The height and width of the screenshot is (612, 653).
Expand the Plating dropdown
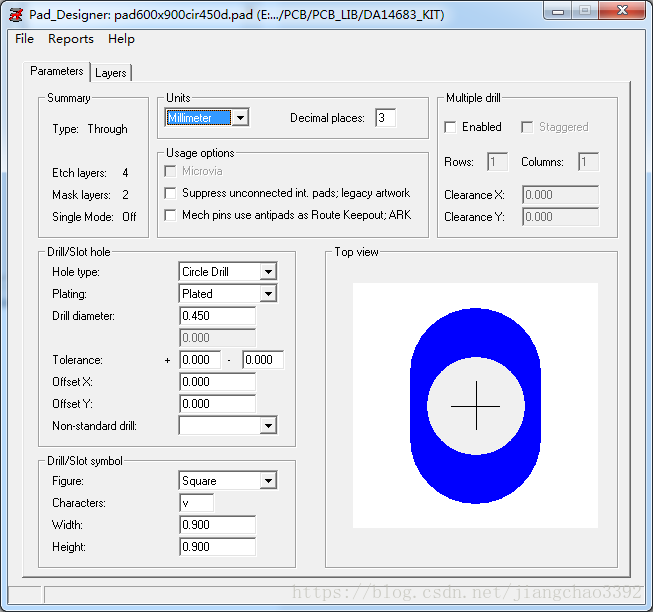pyautogui.click(x=267, y=294)
